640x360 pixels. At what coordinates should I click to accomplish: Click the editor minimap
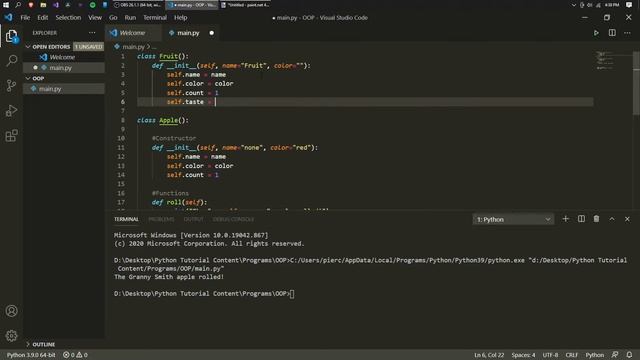pos(613,60)
